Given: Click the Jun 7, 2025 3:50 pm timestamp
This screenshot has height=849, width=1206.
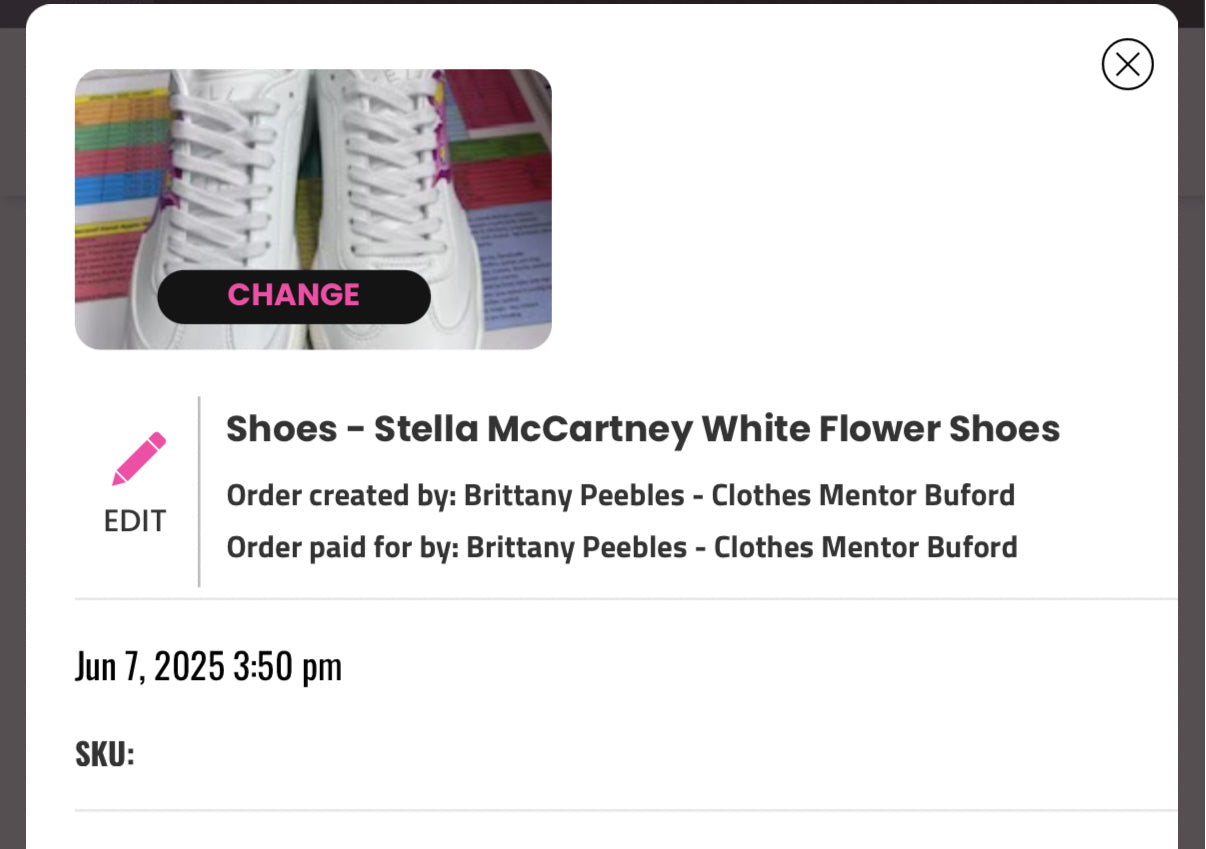Looking at the screenshot, I should [x=209, y=665].
